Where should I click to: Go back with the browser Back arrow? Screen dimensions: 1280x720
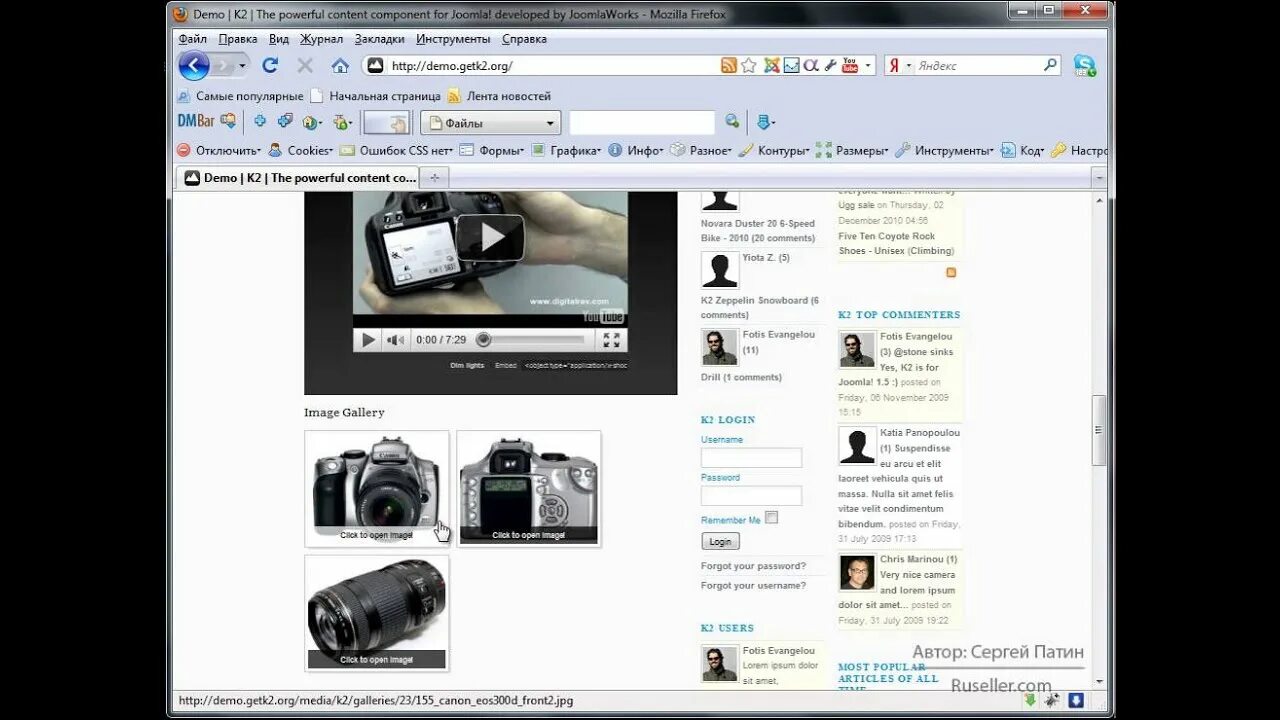[x=194, y=66]
